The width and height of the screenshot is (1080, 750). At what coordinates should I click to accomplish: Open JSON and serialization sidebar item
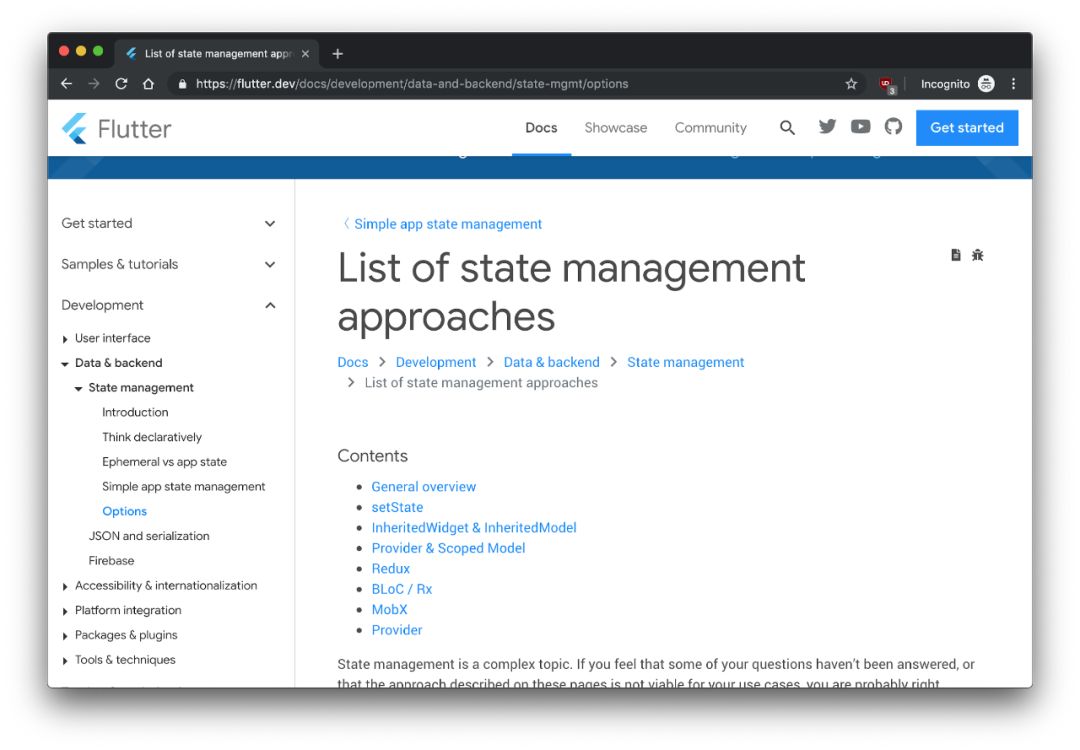point(149,536)
